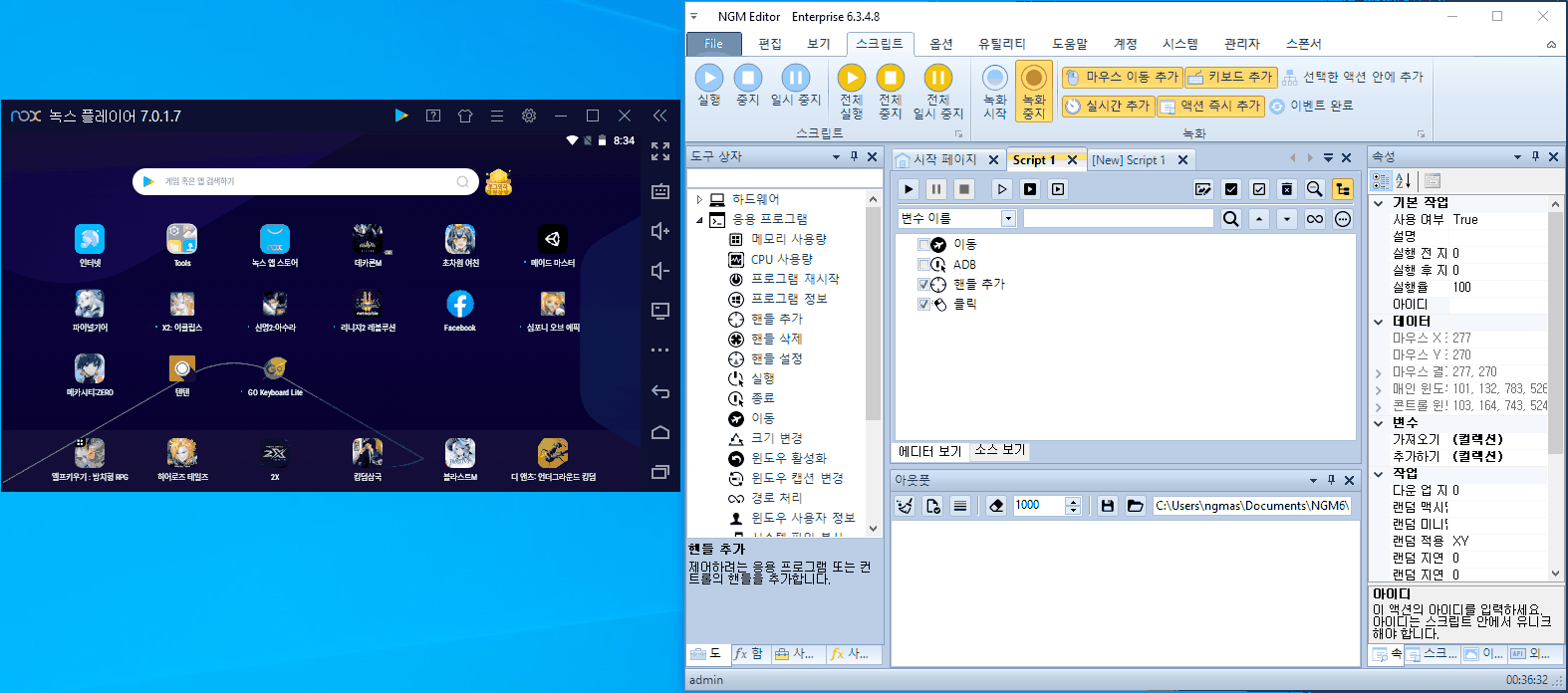Click the blue 중지 stop button in ribbon
Screen dimensions: 1568x693
coord(748,86)
